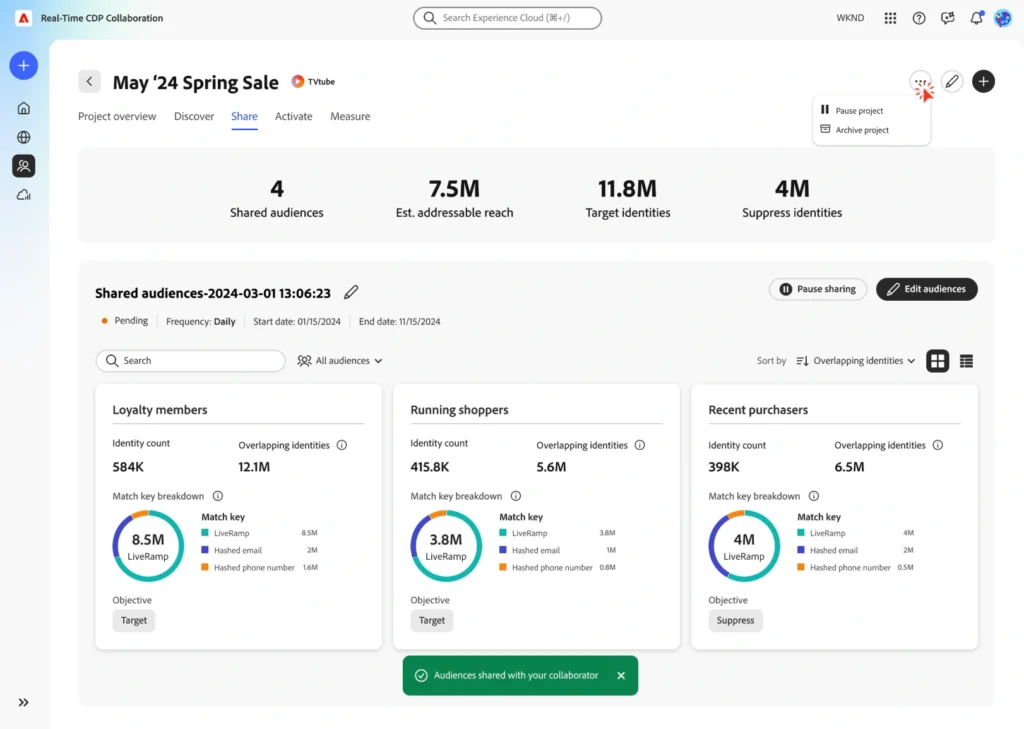The width and height of the screenshot is (1024, 729).
Task: Open the globe icon in sidebar
Action: tap(24, 137)
